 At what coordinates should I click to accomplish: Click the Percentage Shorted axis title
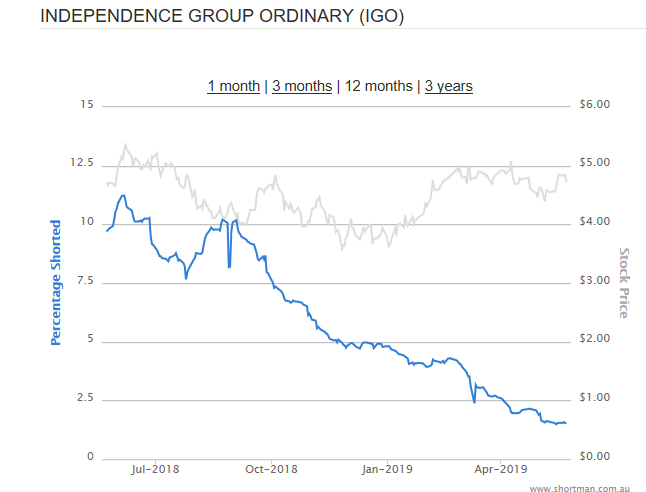tap(56, 283)
